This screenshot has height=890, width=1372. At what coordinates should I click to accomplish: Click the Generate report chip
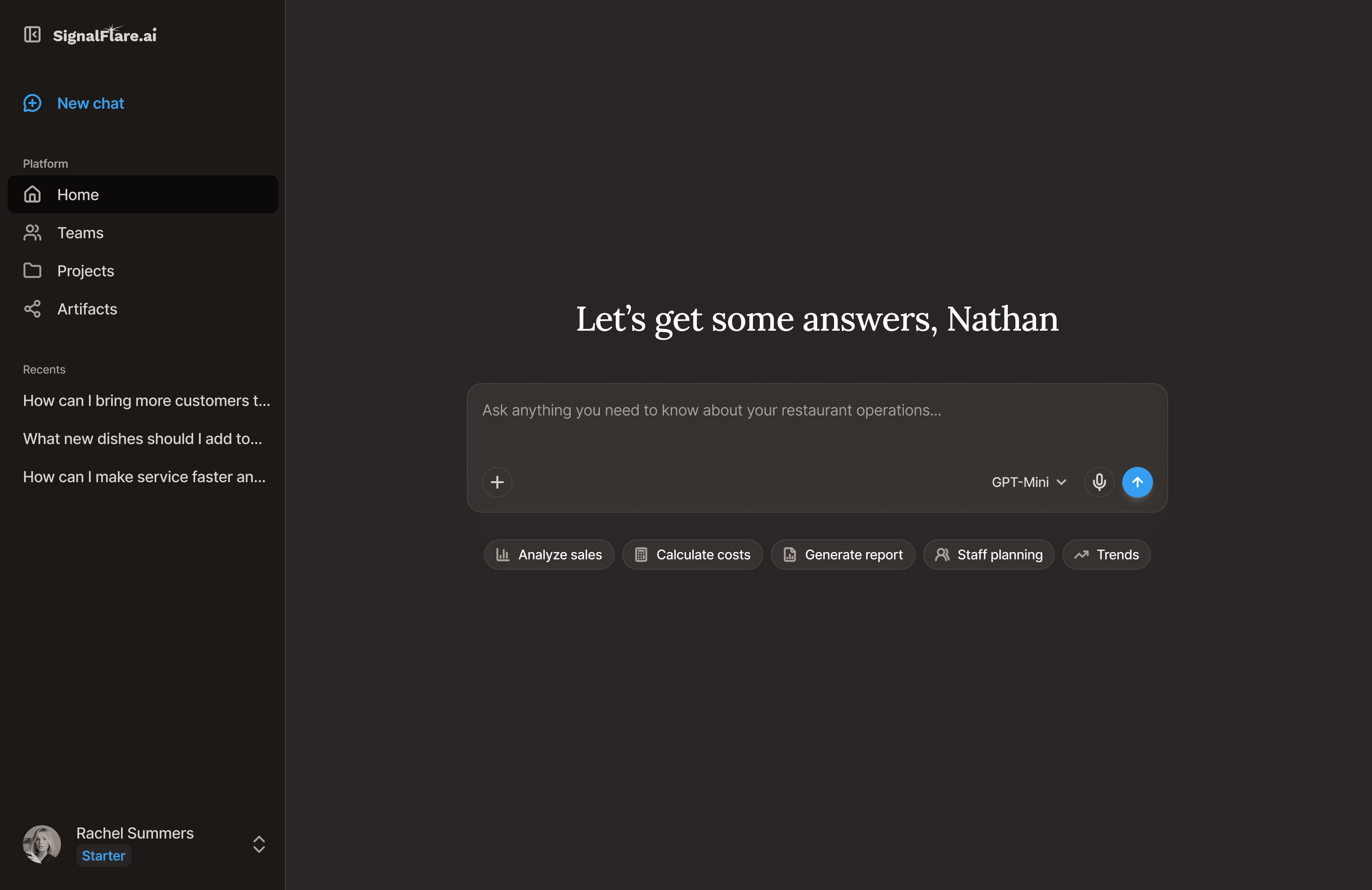[843, 555]
